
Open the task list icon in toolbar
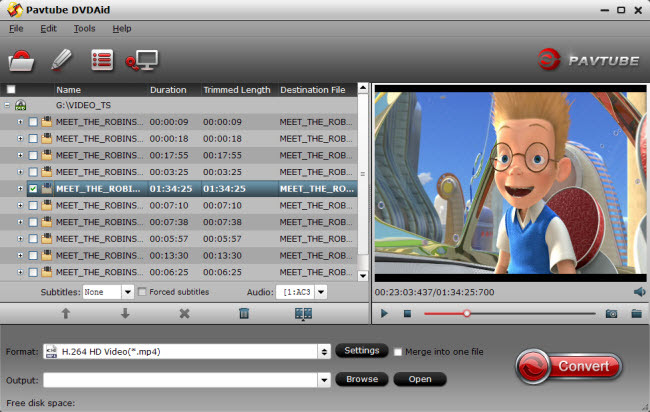tap(102, 61)
